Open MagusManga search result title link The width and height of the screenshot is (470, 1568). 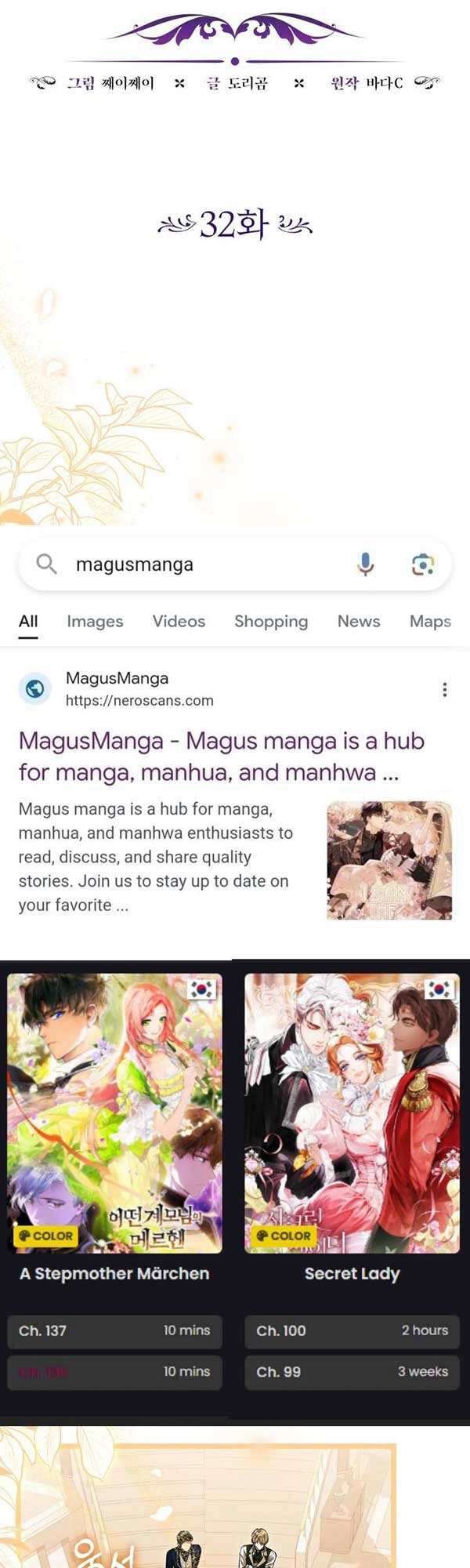222,757
